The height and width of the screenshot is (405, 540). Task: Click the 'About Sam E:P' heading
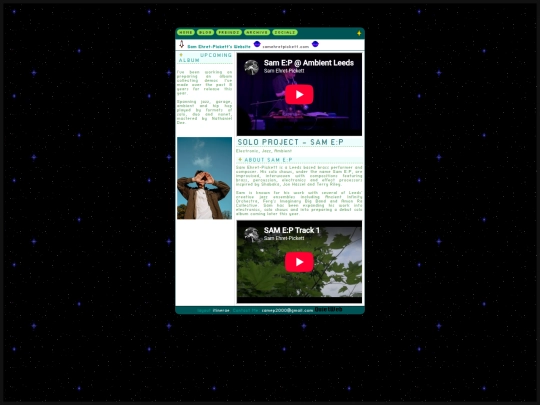point(268,160)
